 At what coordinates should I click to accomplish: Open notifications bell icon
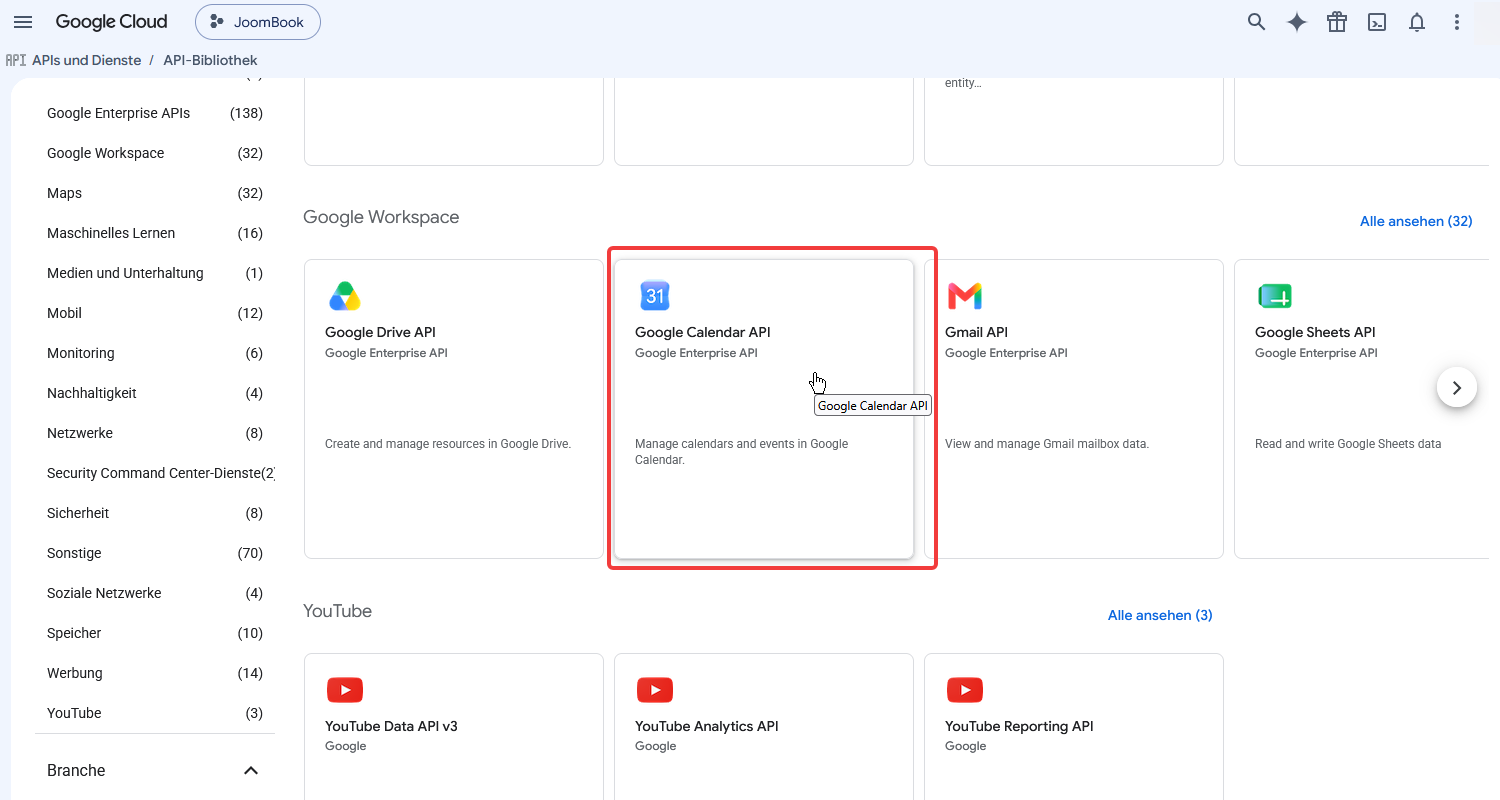tap(1417, 22)
